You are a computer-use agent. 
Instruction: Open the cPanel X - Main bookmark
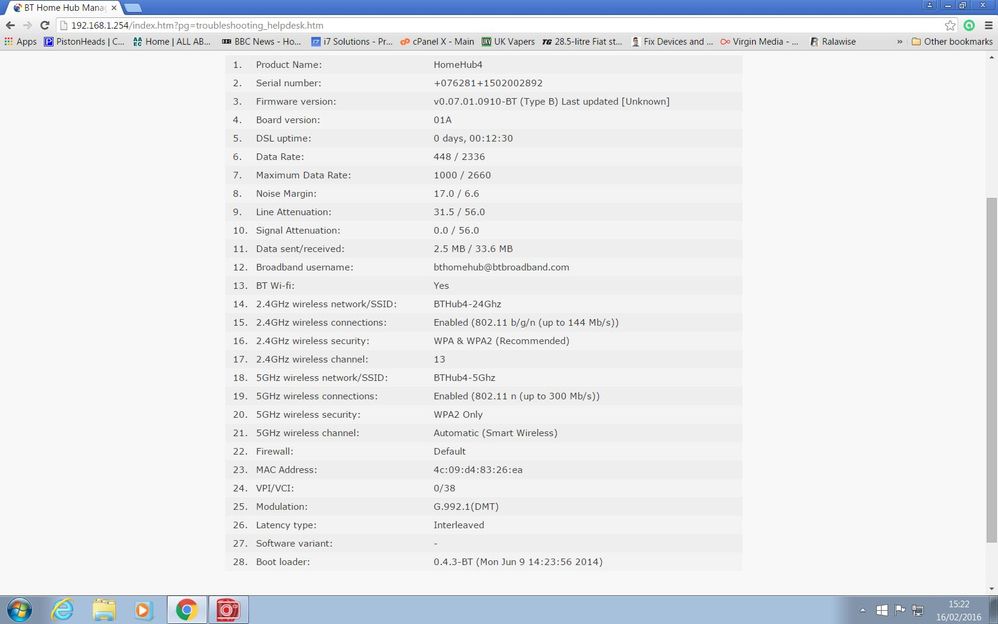[x=437, y=41]
